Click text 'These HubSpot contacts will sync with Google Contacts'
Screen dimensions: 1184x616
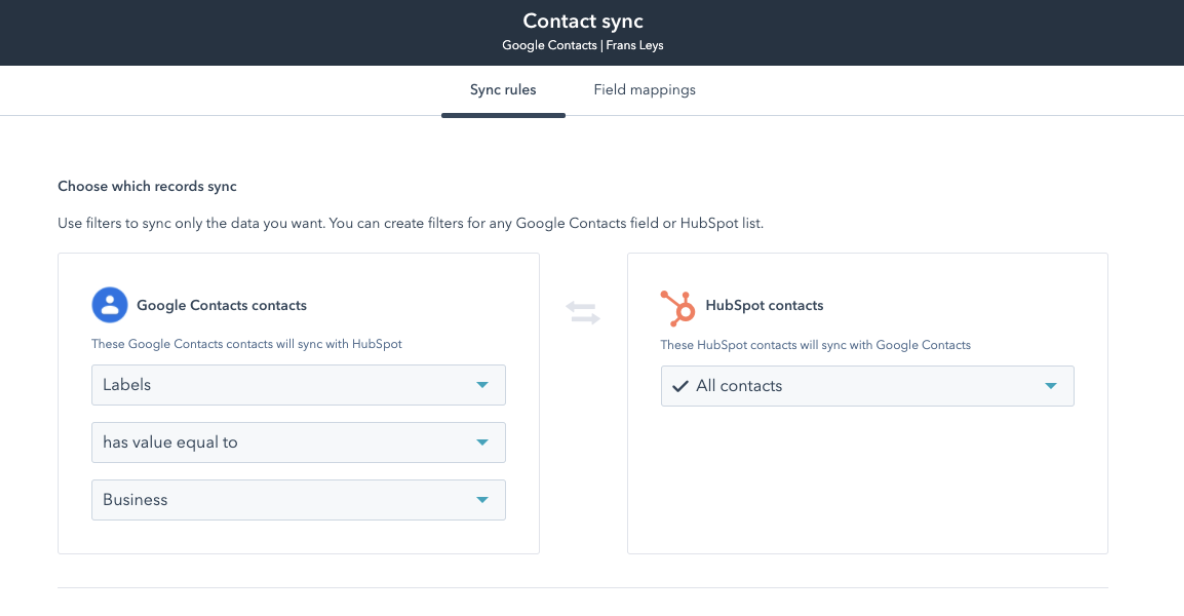(816, 345)
